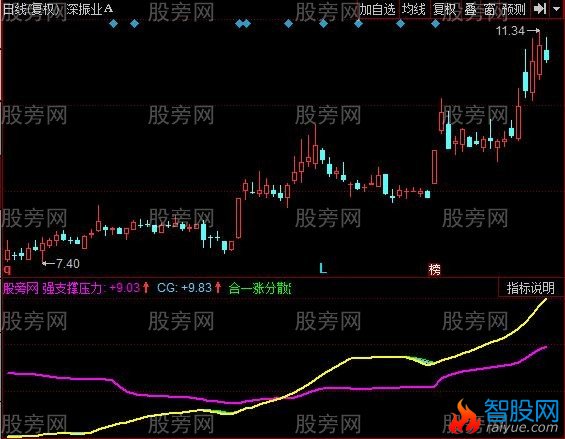Click the 榜 ranking marker icon

pos(435,269)
